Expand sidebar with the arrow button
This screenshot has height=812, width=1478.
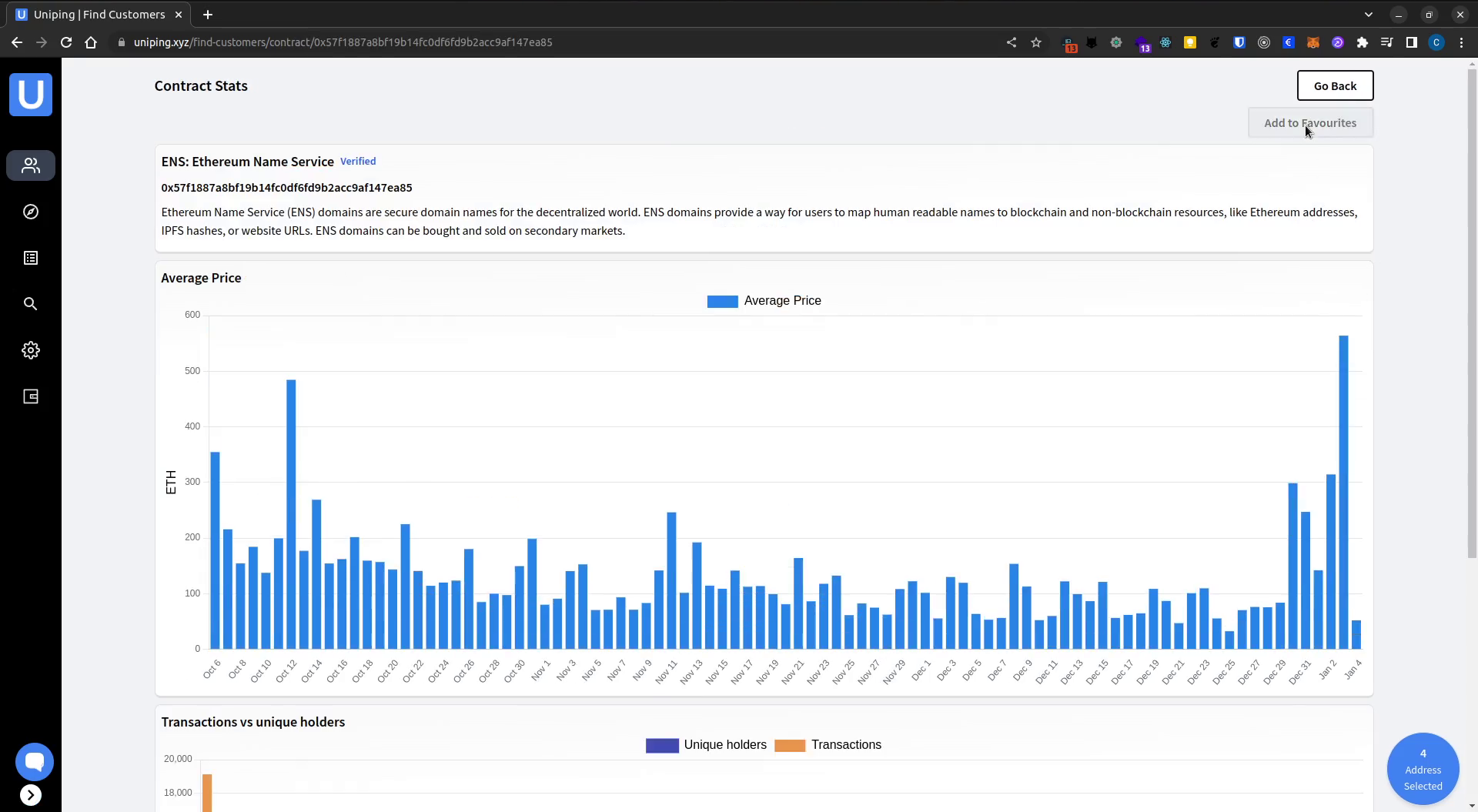(31, 795)
